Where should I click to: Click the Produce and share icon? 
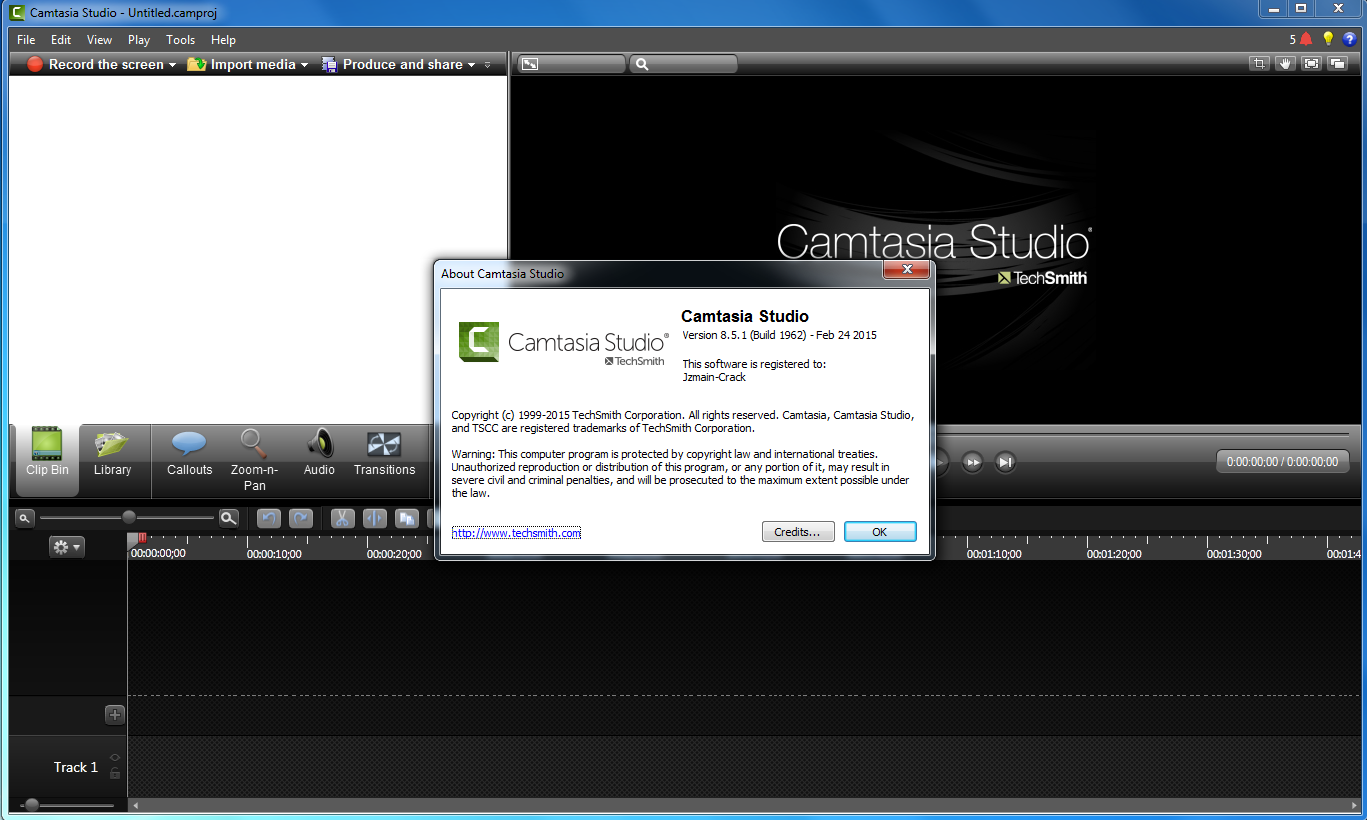coord(329,64)
